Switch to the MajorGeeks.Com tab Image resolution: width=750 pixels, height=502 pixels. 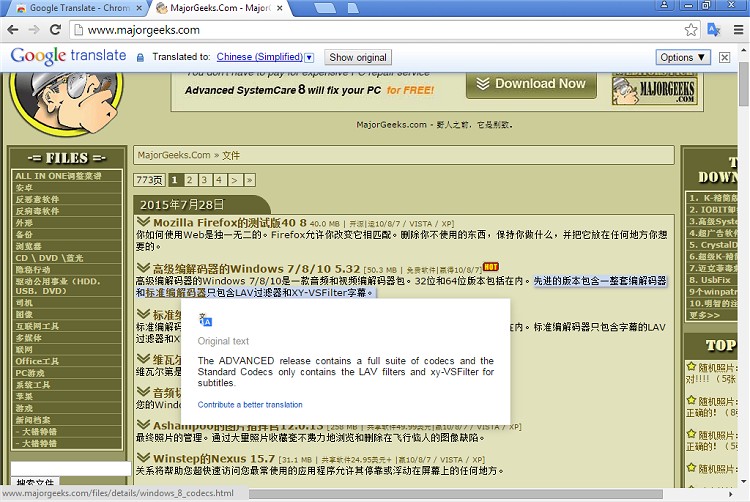point(220,8)
